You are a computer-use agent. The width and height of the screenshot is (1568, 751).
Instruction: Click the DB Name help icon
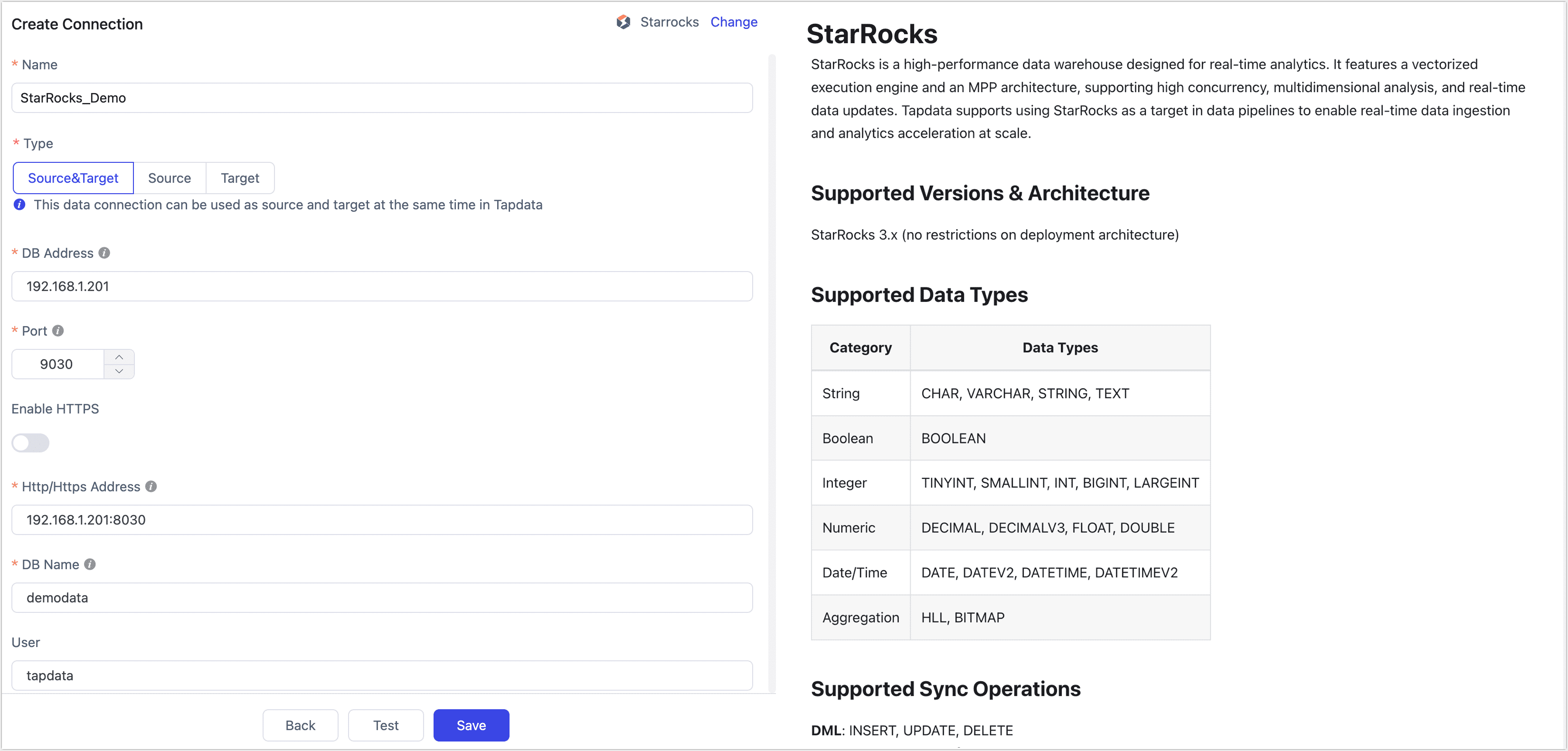click(x=89, y=564)
